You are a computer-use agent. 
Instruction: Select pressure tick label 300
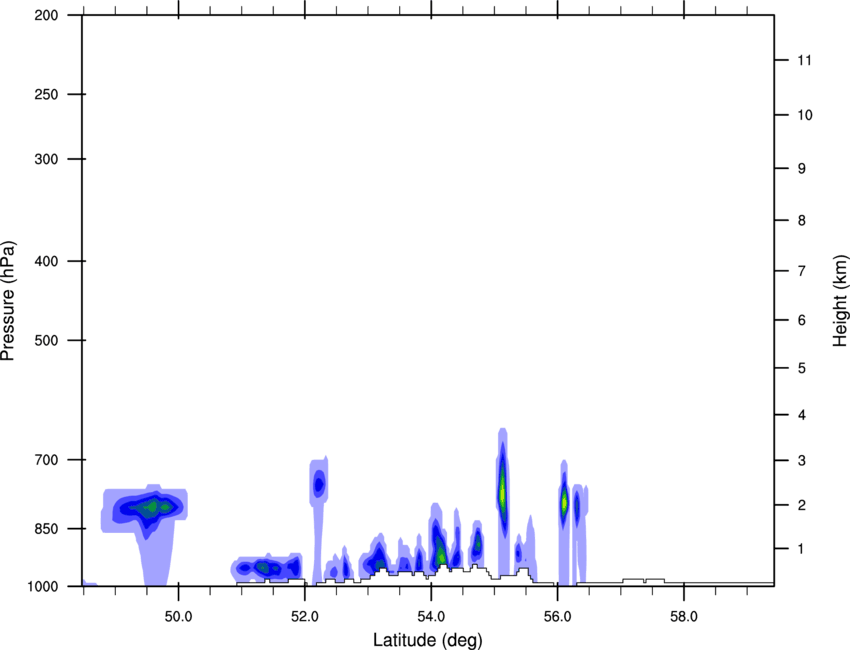click(46, 159)
